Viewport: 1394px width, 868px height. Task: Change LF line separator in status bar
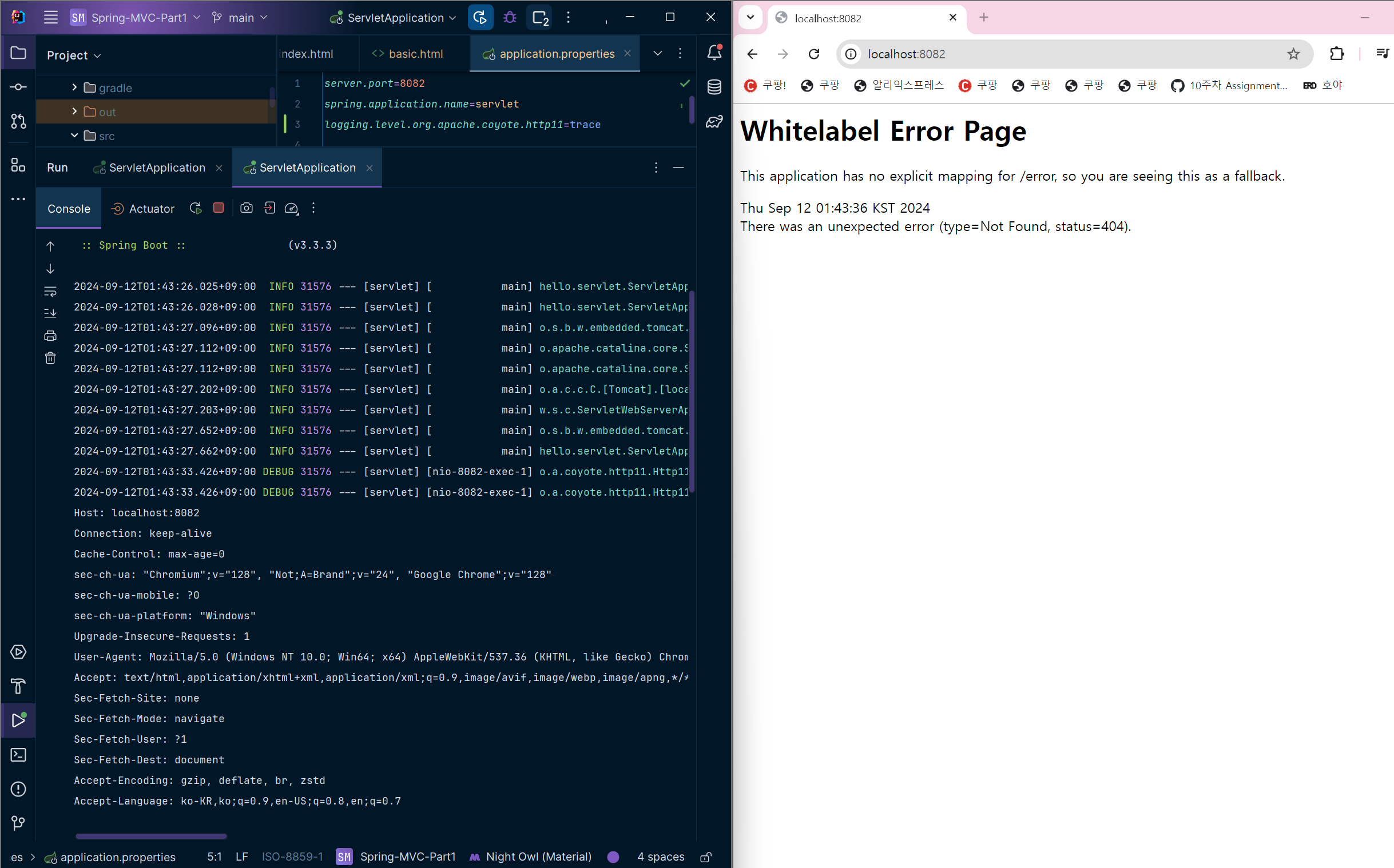click(242, 857)
